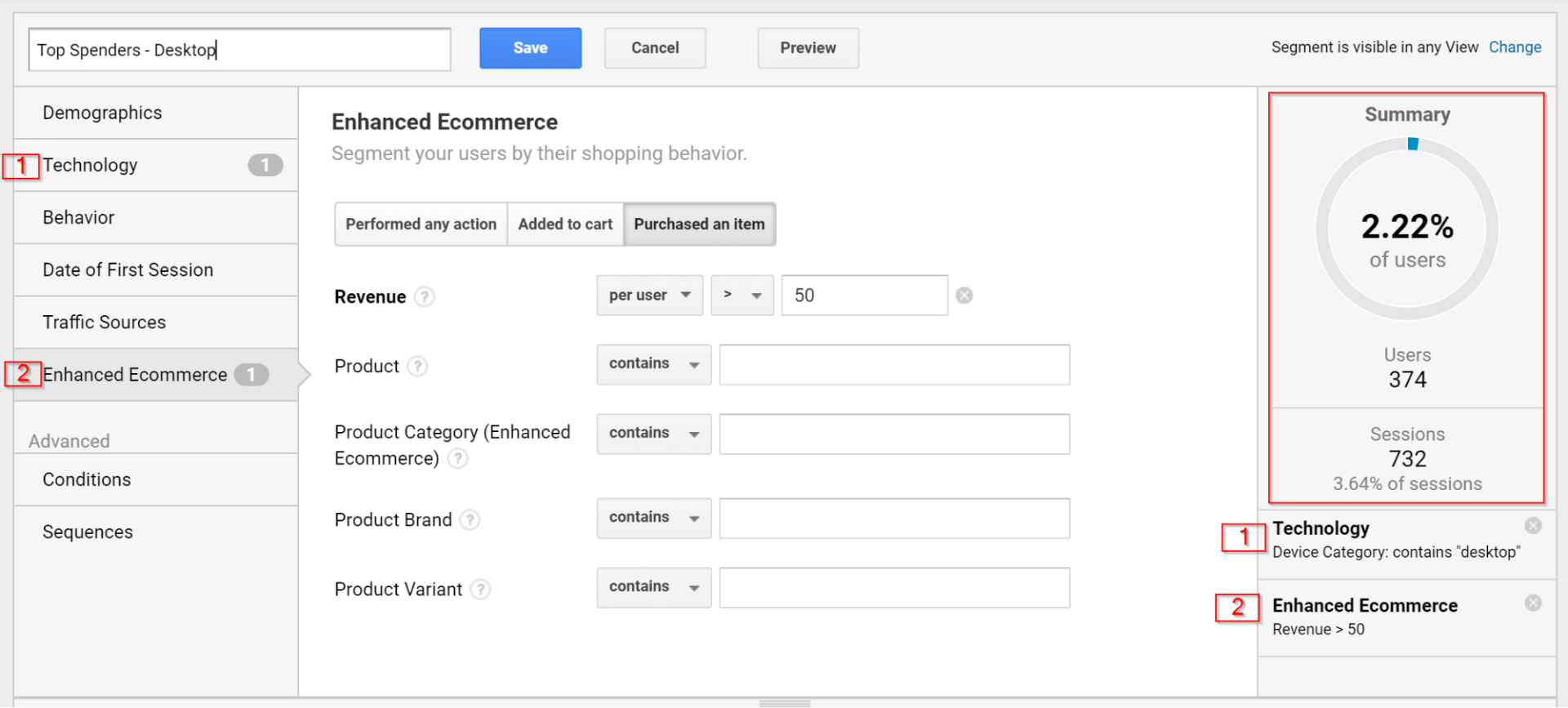The height and width of the screenshot is (708, 1568).
Task: Open the Revenue 'per user' dropdown
Action: click(x=649, y=296)
